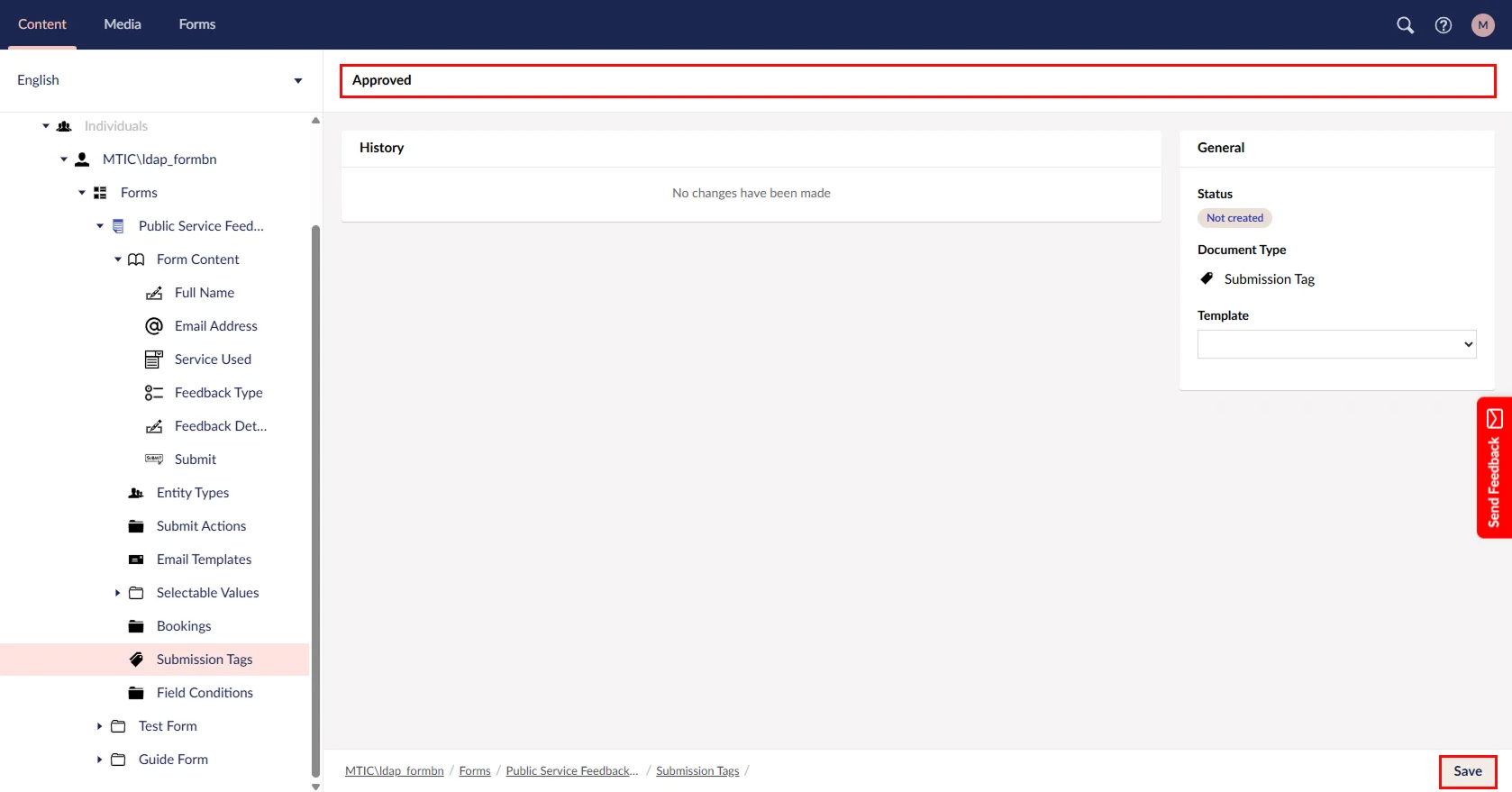
Task: Click the Send Feedback side tab
Action: [x=1493, y=468]
